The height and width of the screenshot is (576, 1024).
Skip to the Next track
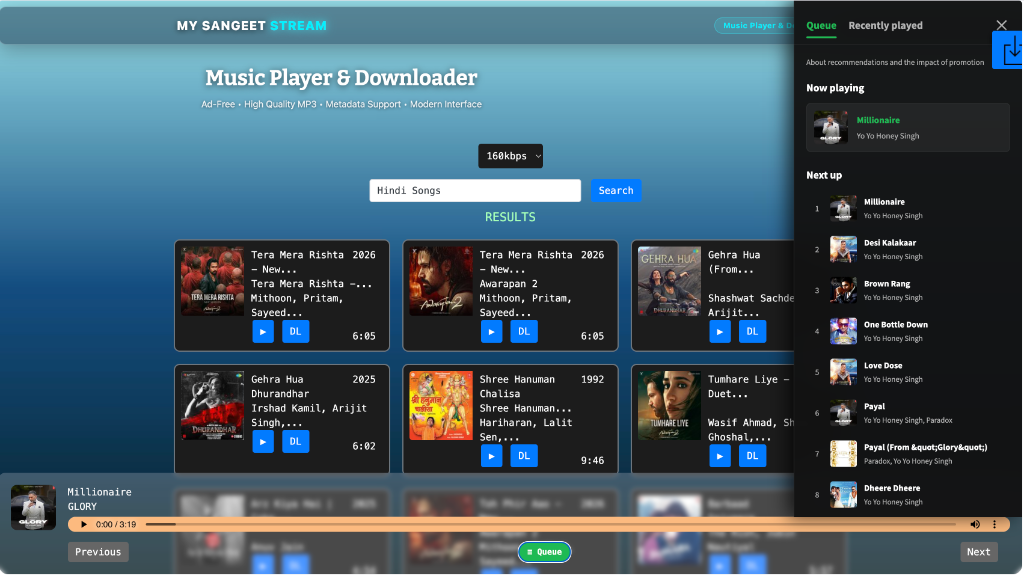coord(978,552)
